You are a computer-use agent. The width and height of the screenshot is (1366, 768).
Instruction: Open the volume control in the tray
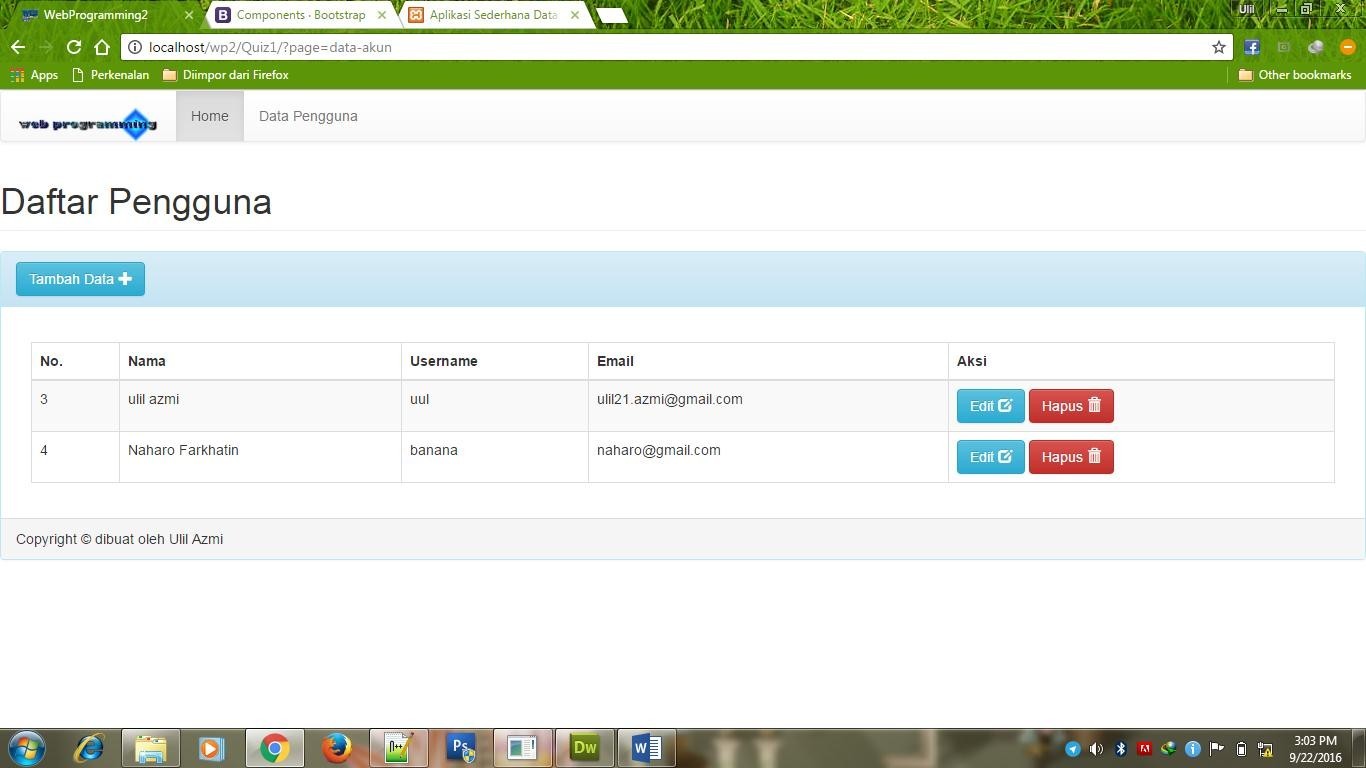pos(1095,748)
